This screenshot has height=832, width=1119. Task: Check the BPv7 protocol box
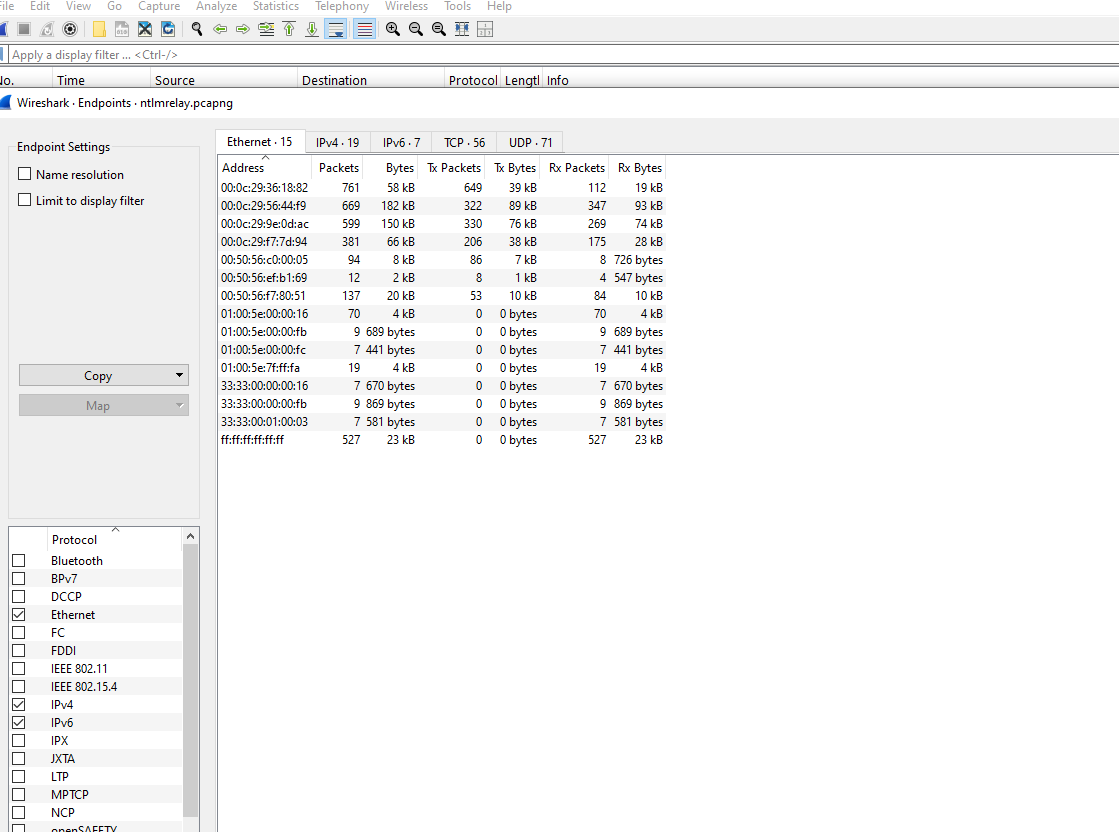coord(19,579)
